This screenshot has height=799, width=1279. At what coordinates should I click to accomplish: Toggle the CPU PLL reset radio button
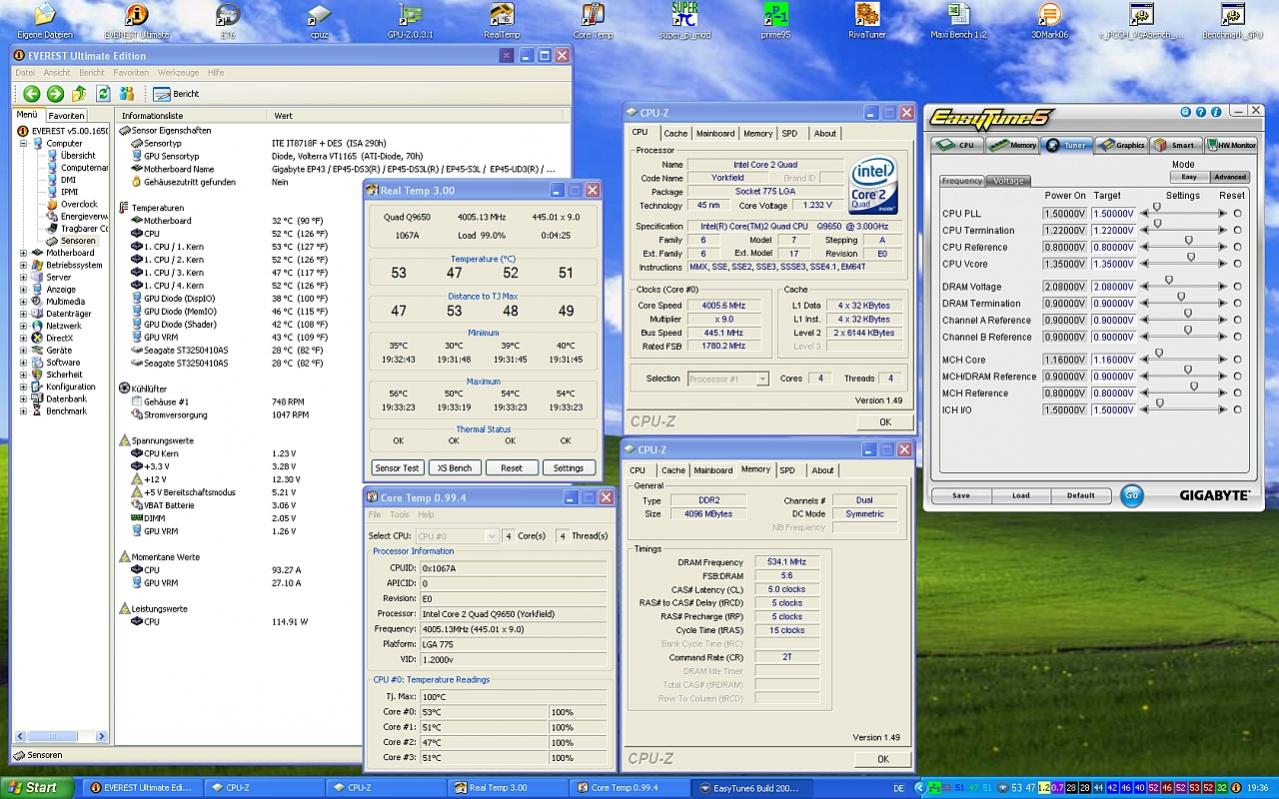pyautogui.click(x=1237, y=213)
